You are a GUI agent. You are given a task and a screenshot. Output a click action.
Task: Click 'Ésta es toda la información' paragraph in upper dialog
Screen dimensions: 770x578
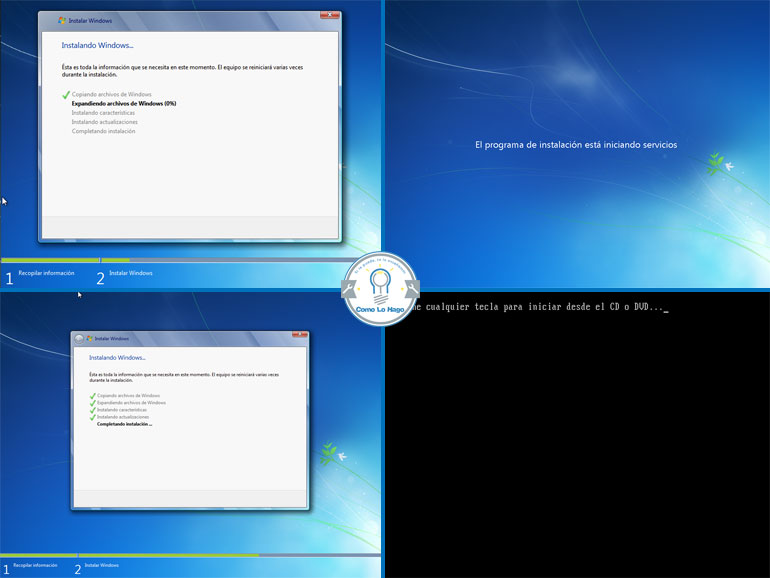(x=182, y=71)
